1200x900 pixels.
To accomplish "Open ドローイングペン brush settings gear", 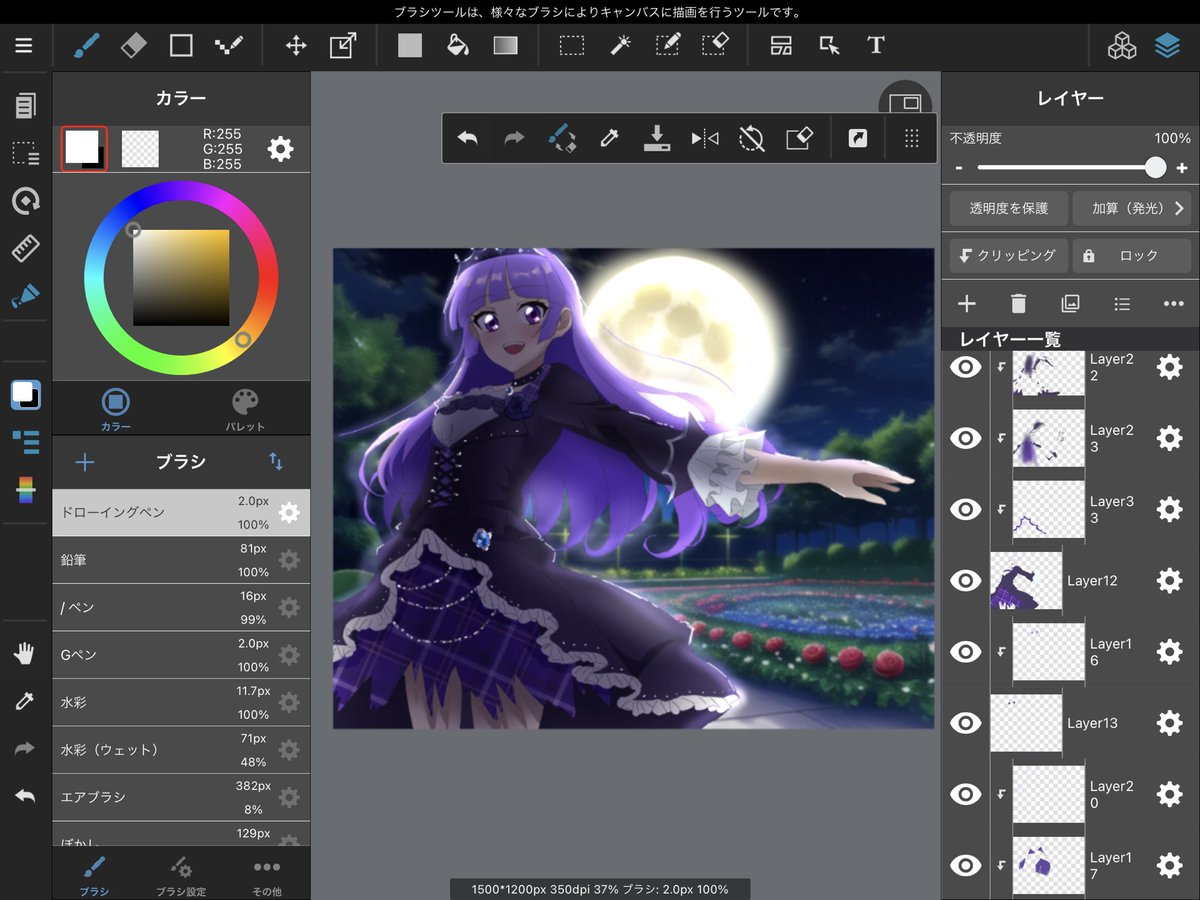I will click(289, 513).
